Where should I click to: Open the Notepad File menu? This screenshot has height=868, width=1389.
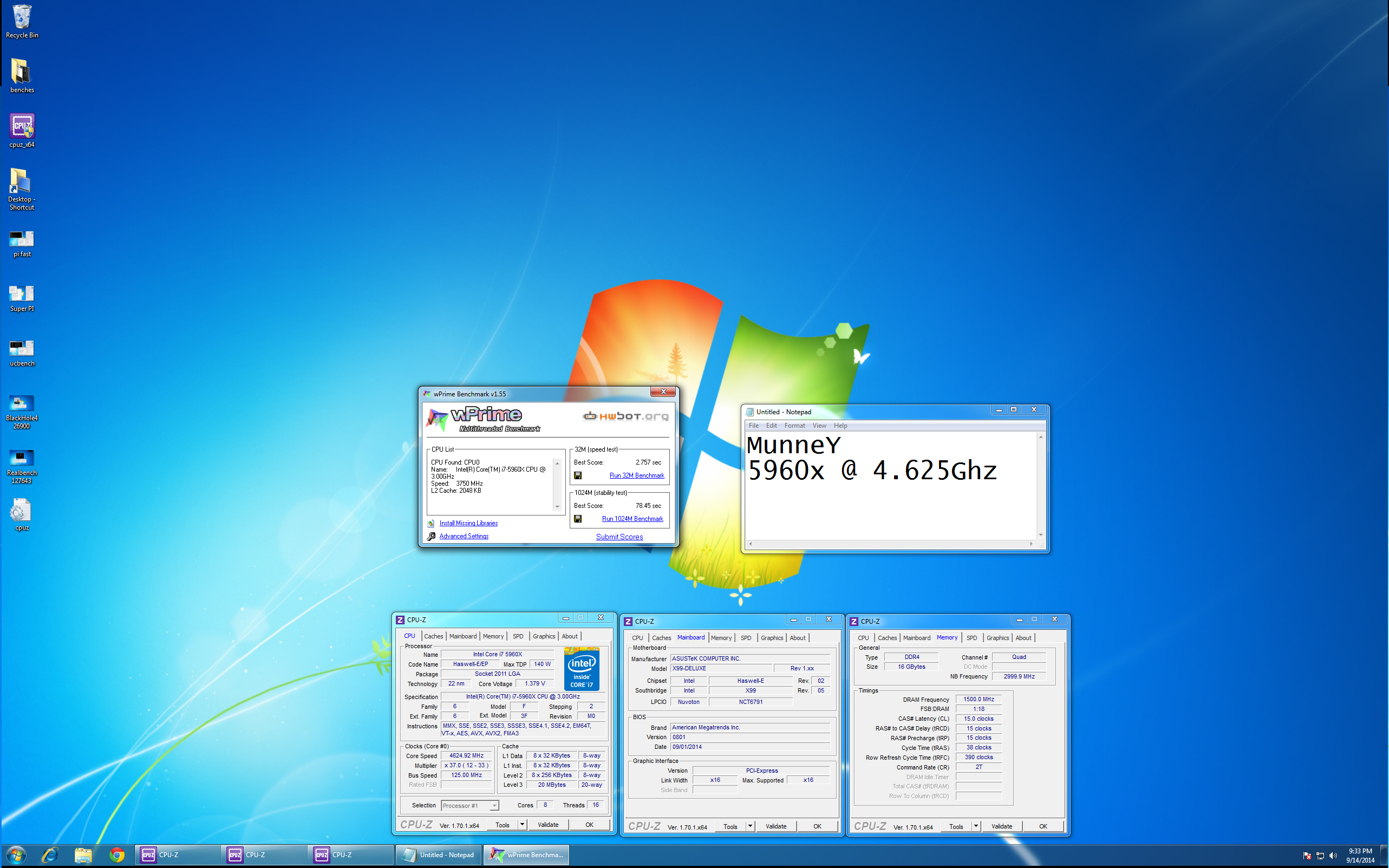tap(754, 426)
